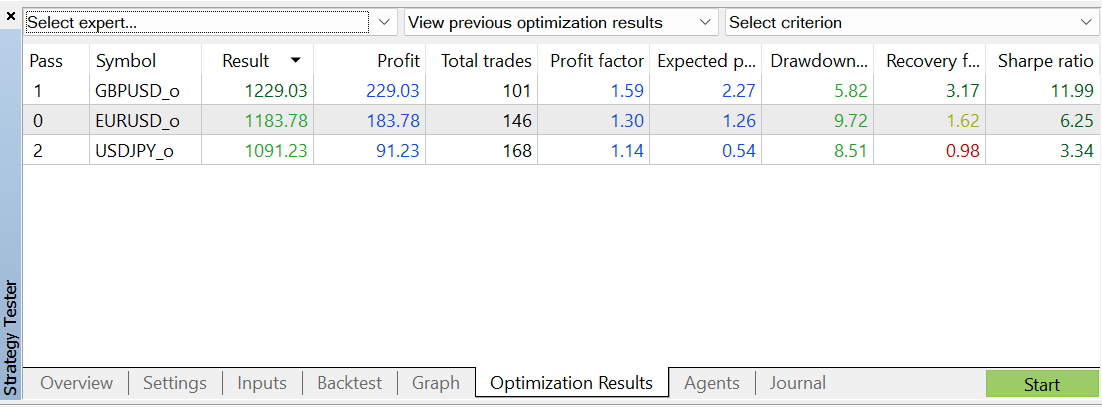Sort by the Sharpe ratio column

click(1045, 61)
